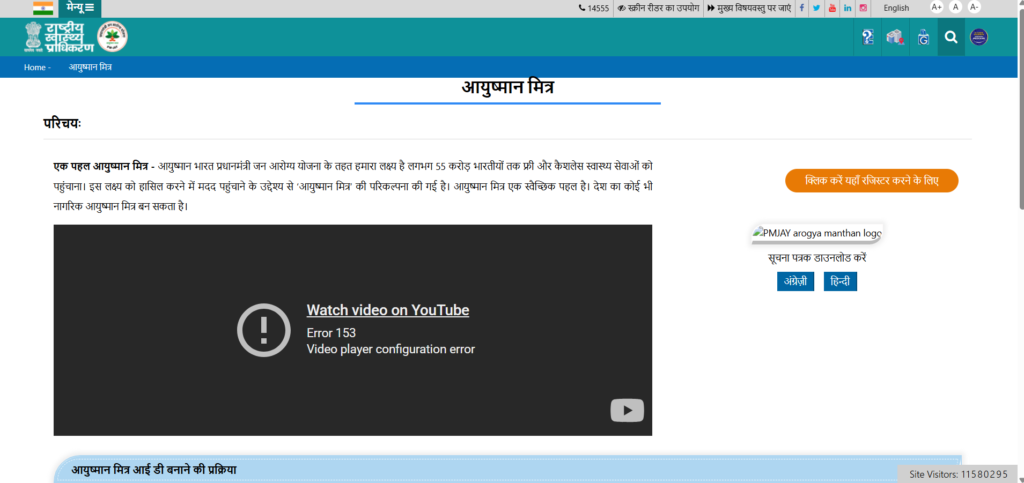This screenshot has width=1024, height=483.
Task: Click the National Health Authority logo
Action: pos(59,37)
